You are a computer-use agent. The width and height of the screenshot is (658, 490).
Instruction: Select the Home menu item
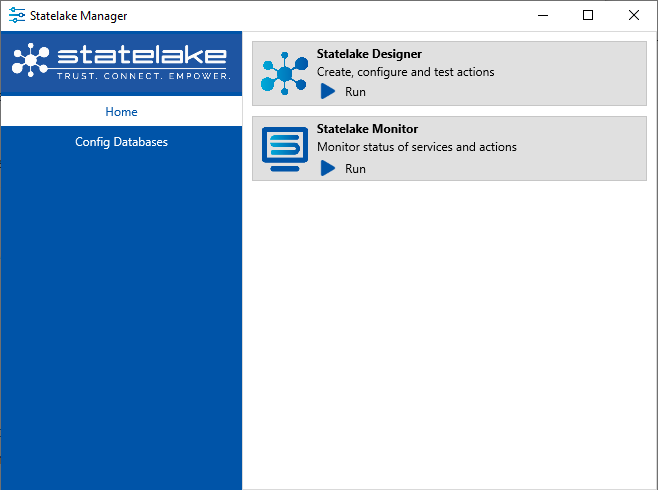121,111
